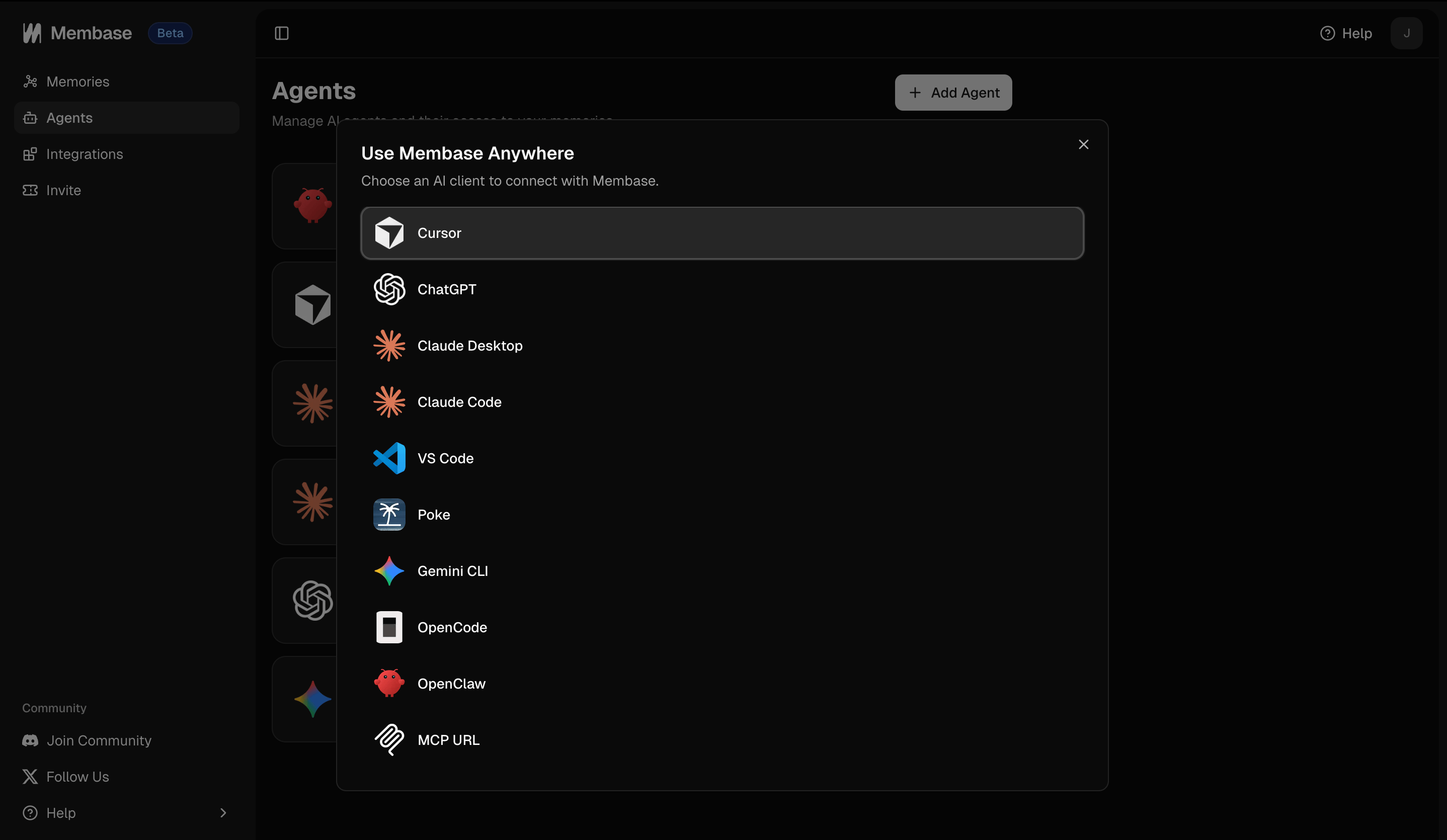This screenshot has width=1447, height=840.
Task: Open Integrations in the sidebar
Action: (126, 154)
